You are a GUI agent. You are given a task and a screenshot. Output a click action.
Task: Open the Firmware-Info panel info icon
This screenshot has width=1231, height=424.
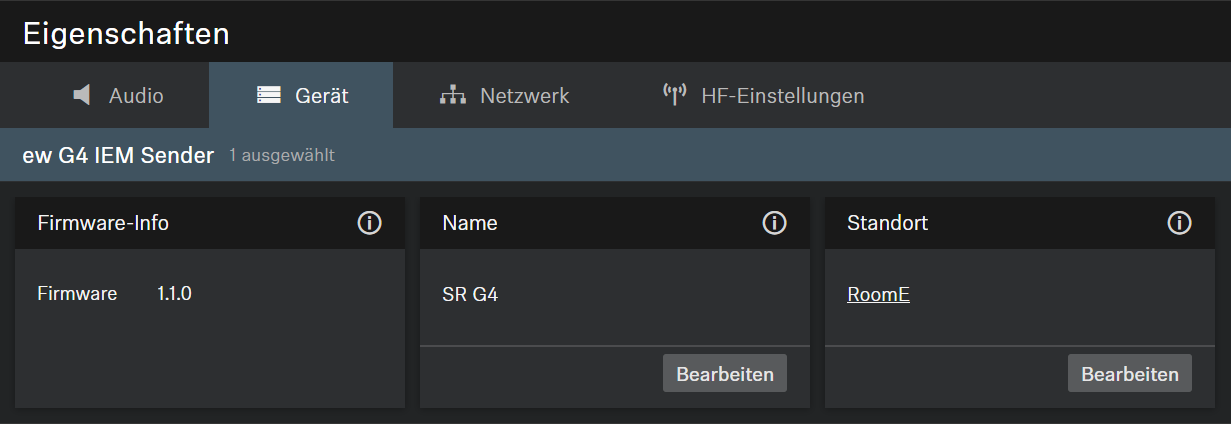coord(370,223)
